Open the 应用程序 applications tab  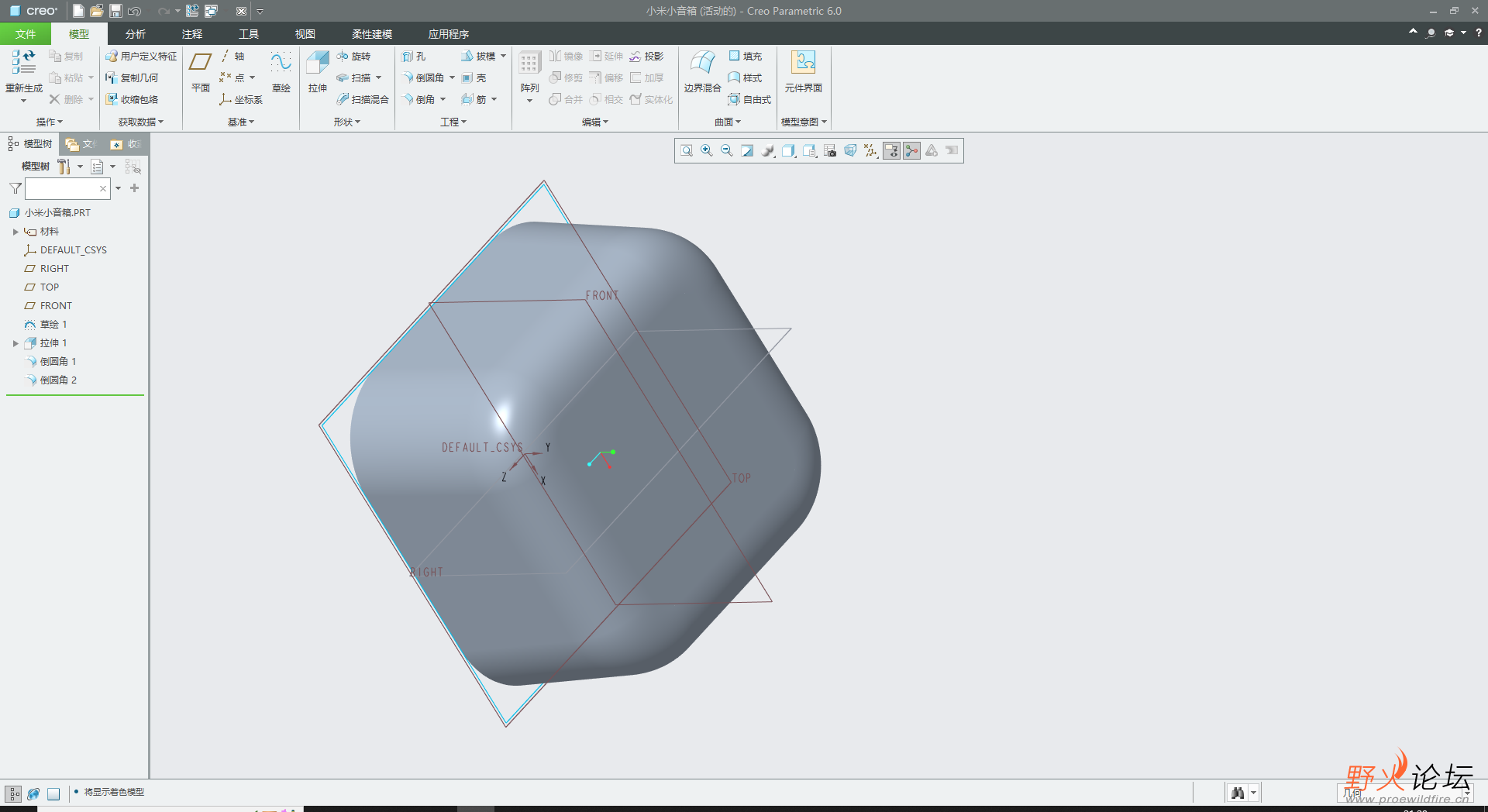pyautogui.click(x=449, y=34)
